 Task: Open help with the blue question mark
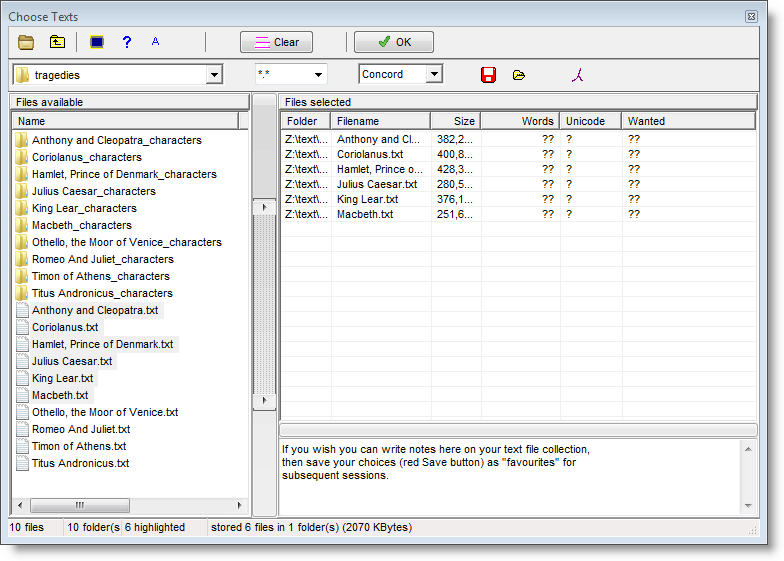click(x=127, y=42)
